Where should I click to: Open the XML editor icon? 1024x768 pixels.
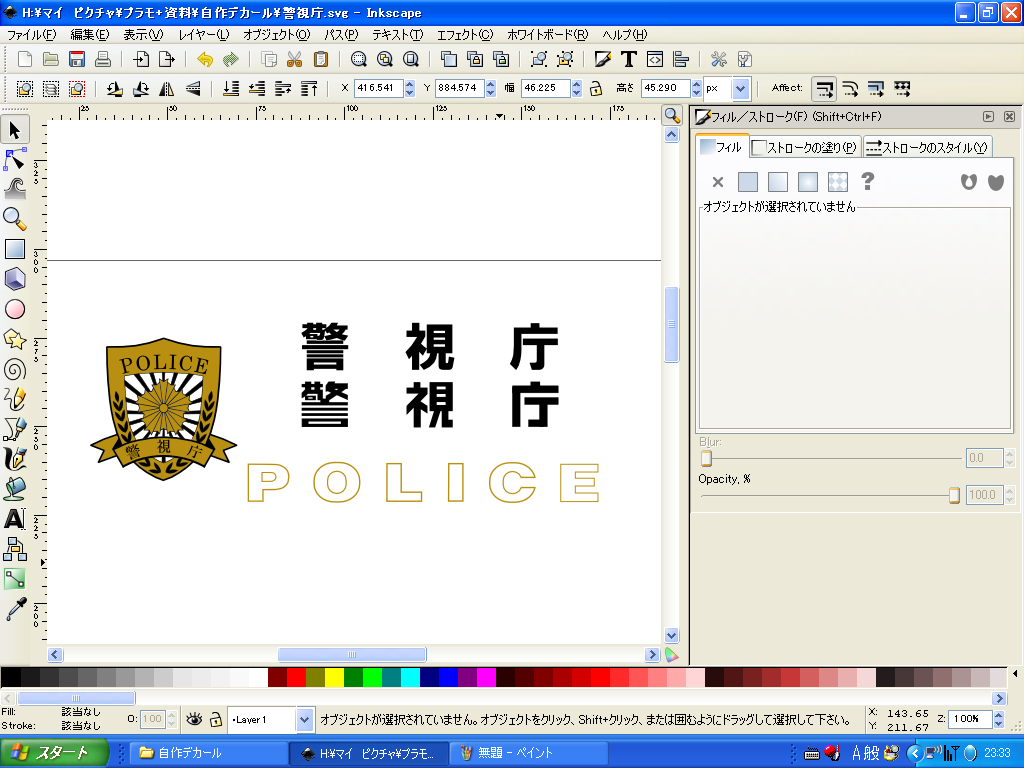pos(655,59)
